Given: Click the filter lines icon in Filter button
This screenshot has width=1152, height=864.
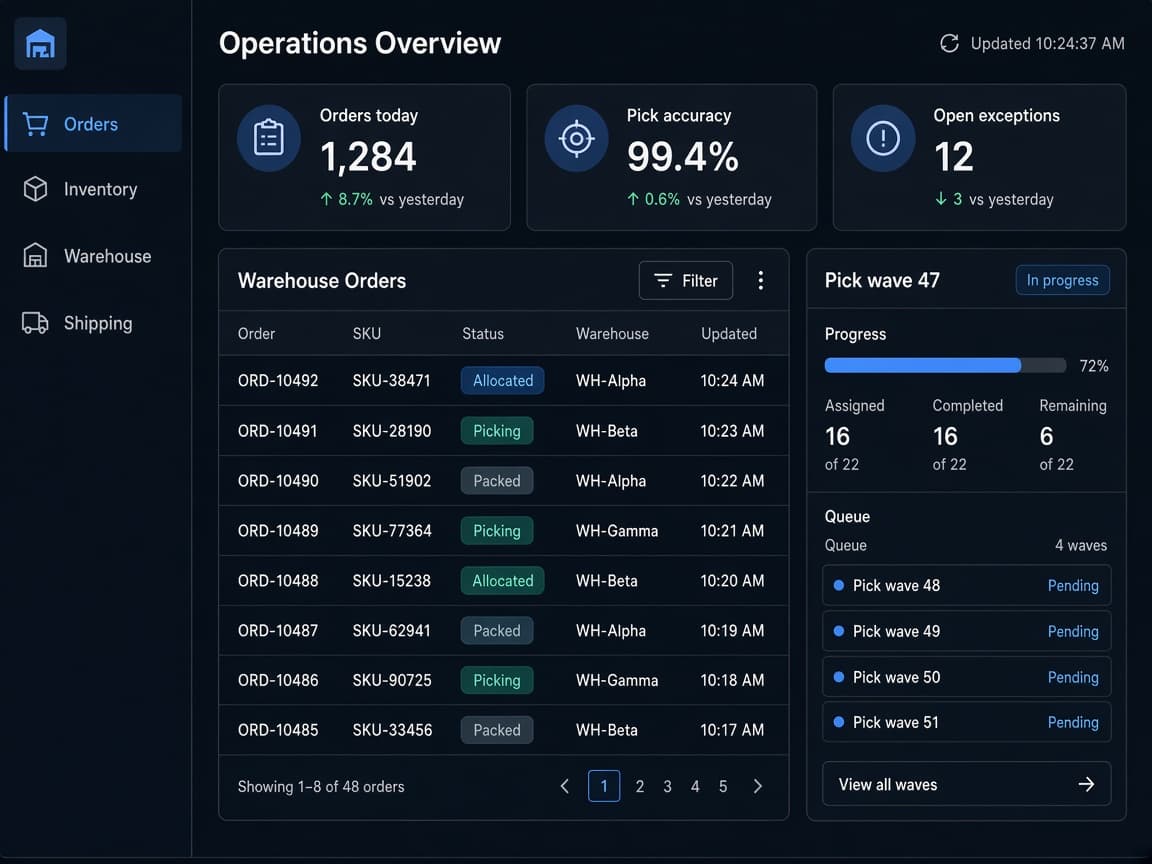Looking at the screenshot, I should coord(663,280).
